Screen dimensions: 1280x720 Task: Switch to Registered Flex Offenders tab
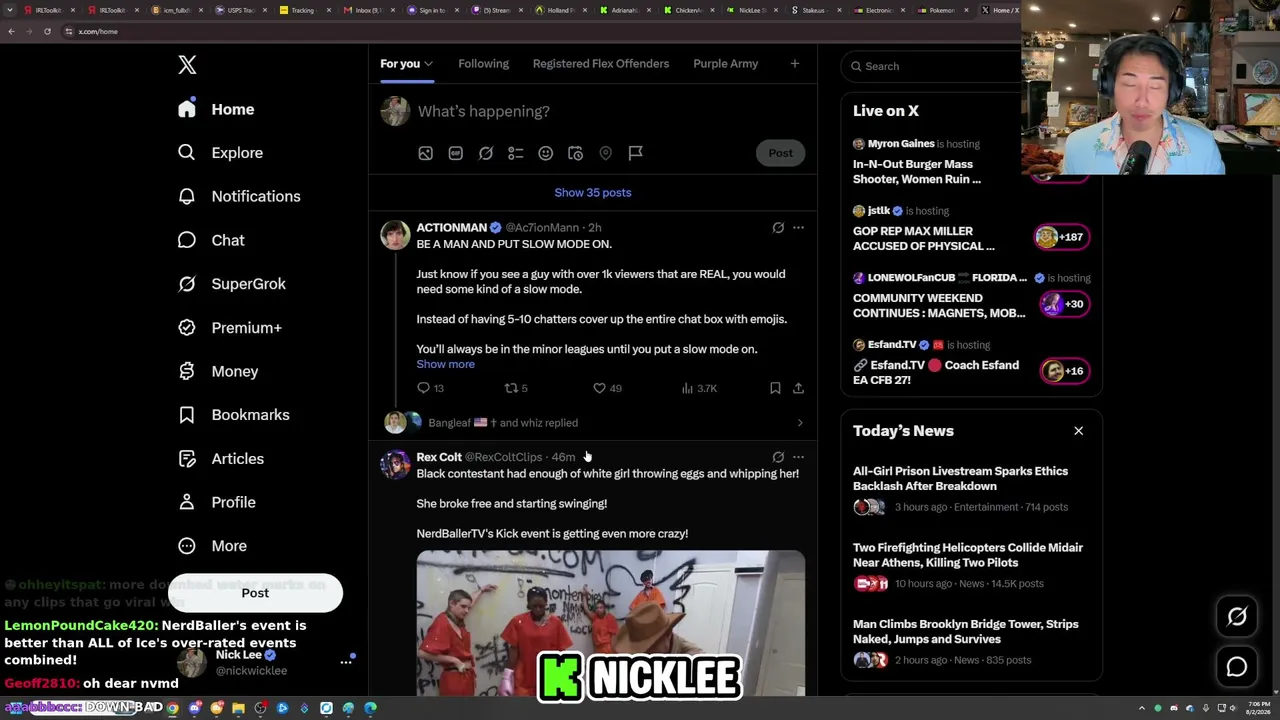tap(601, 64)
